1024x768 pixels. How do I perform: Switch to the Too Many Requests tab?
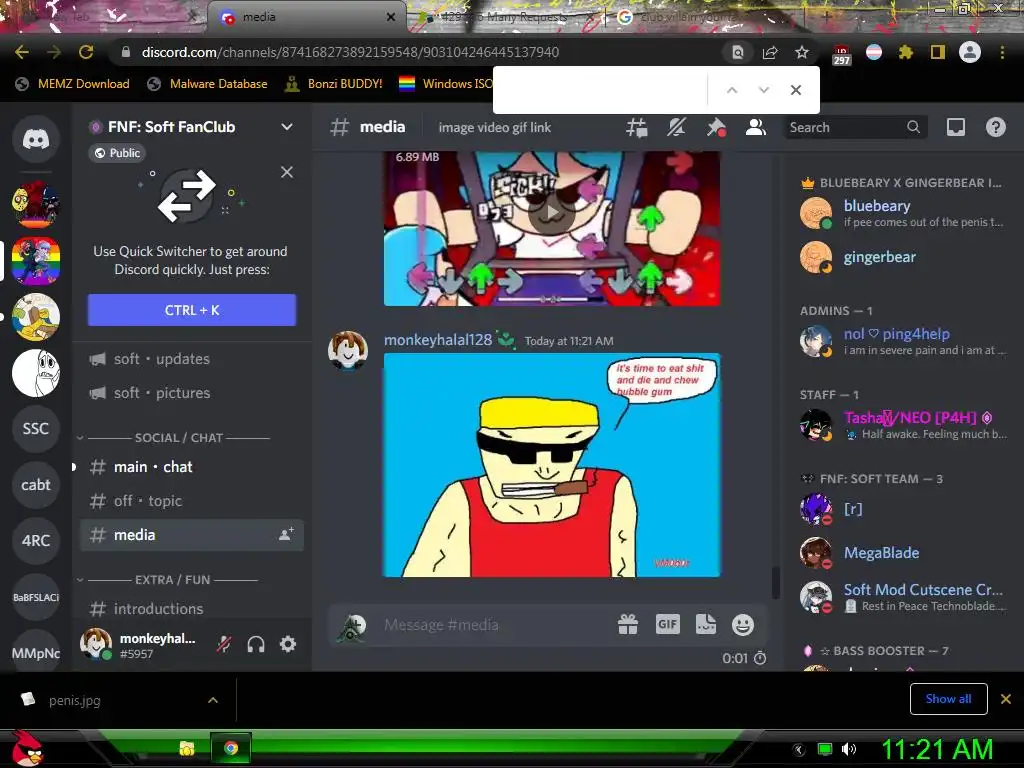pyautogui.click(x=506, y=17)
